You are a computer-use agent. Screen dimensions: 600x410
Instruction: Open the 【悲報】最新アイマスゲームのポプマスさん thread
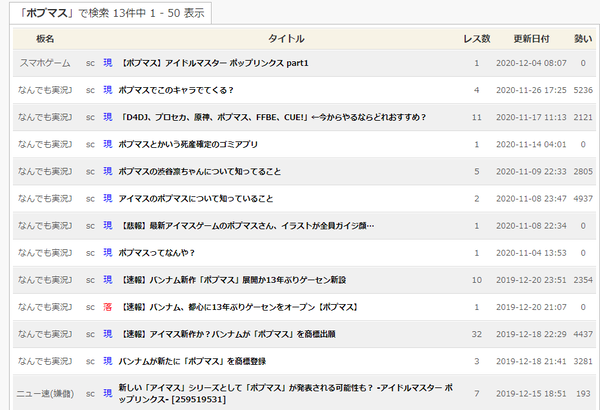246,226
